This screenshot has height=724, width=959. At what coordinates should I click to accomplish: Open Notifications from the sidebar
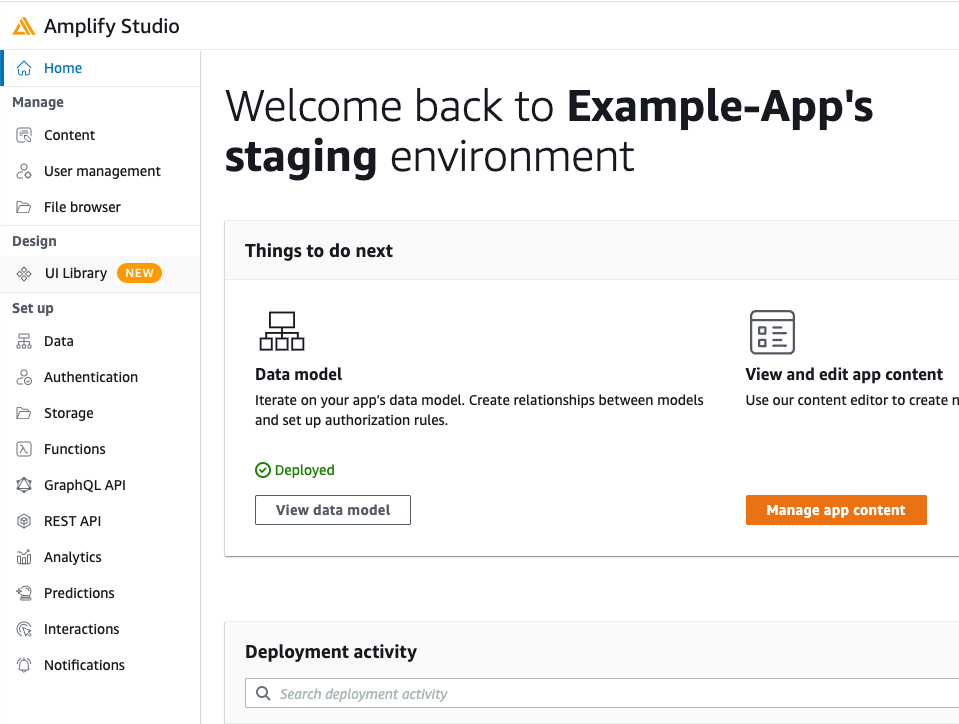click(x=22, y=665)
